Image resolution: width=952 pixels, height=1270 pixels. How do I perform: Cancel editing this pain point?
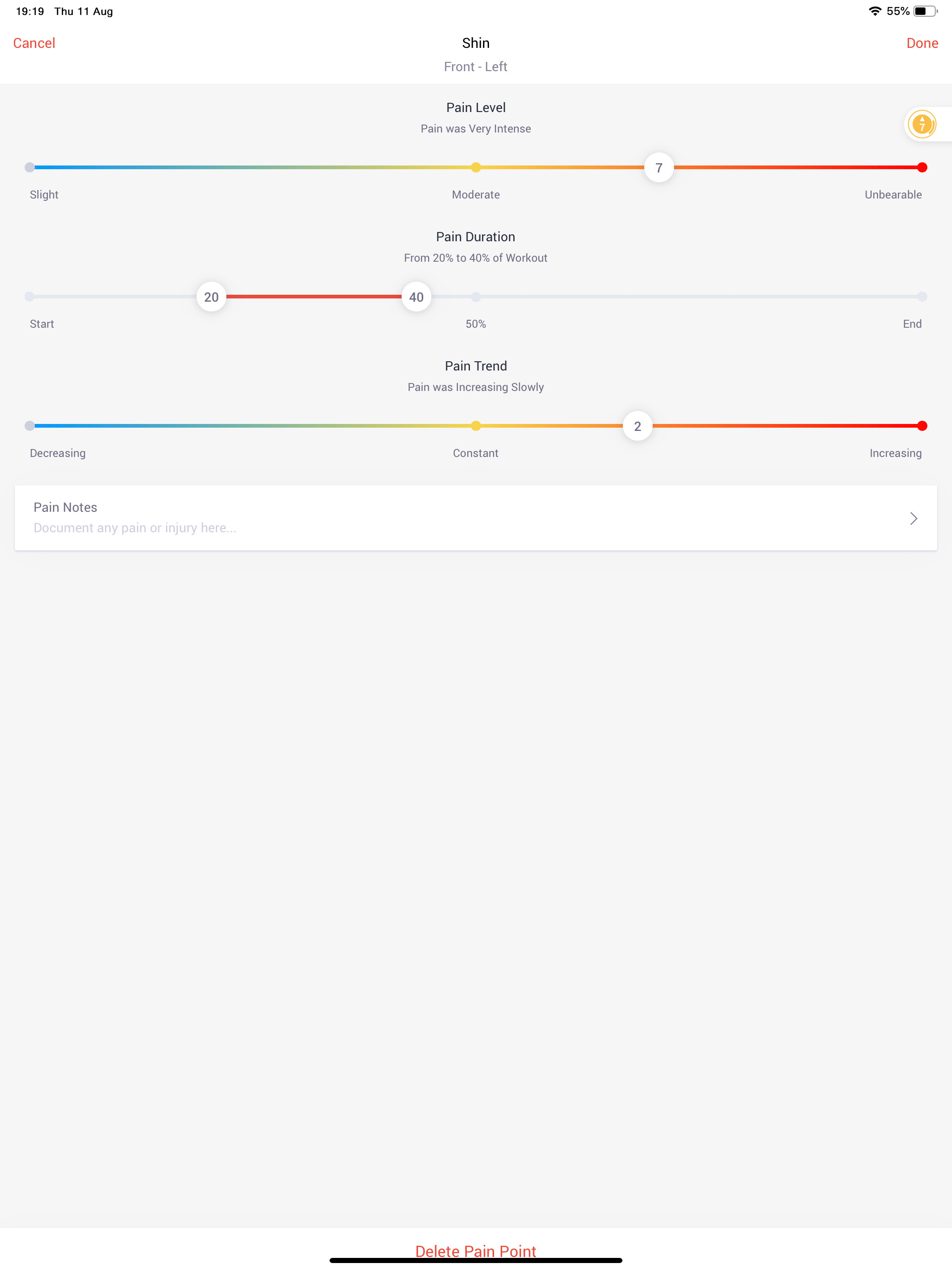(x=33, y=42)
